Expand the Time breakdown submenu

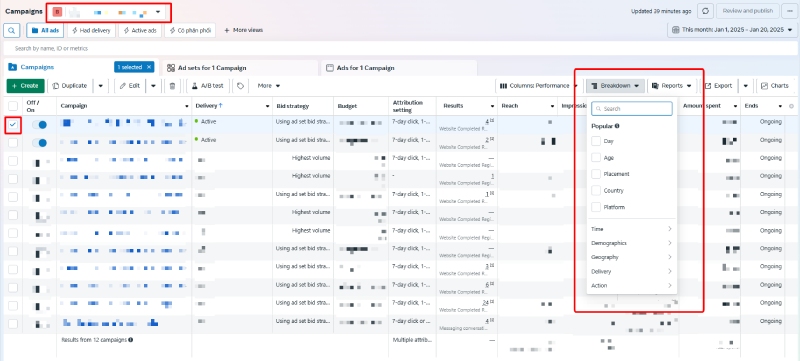tap(632, 229)
